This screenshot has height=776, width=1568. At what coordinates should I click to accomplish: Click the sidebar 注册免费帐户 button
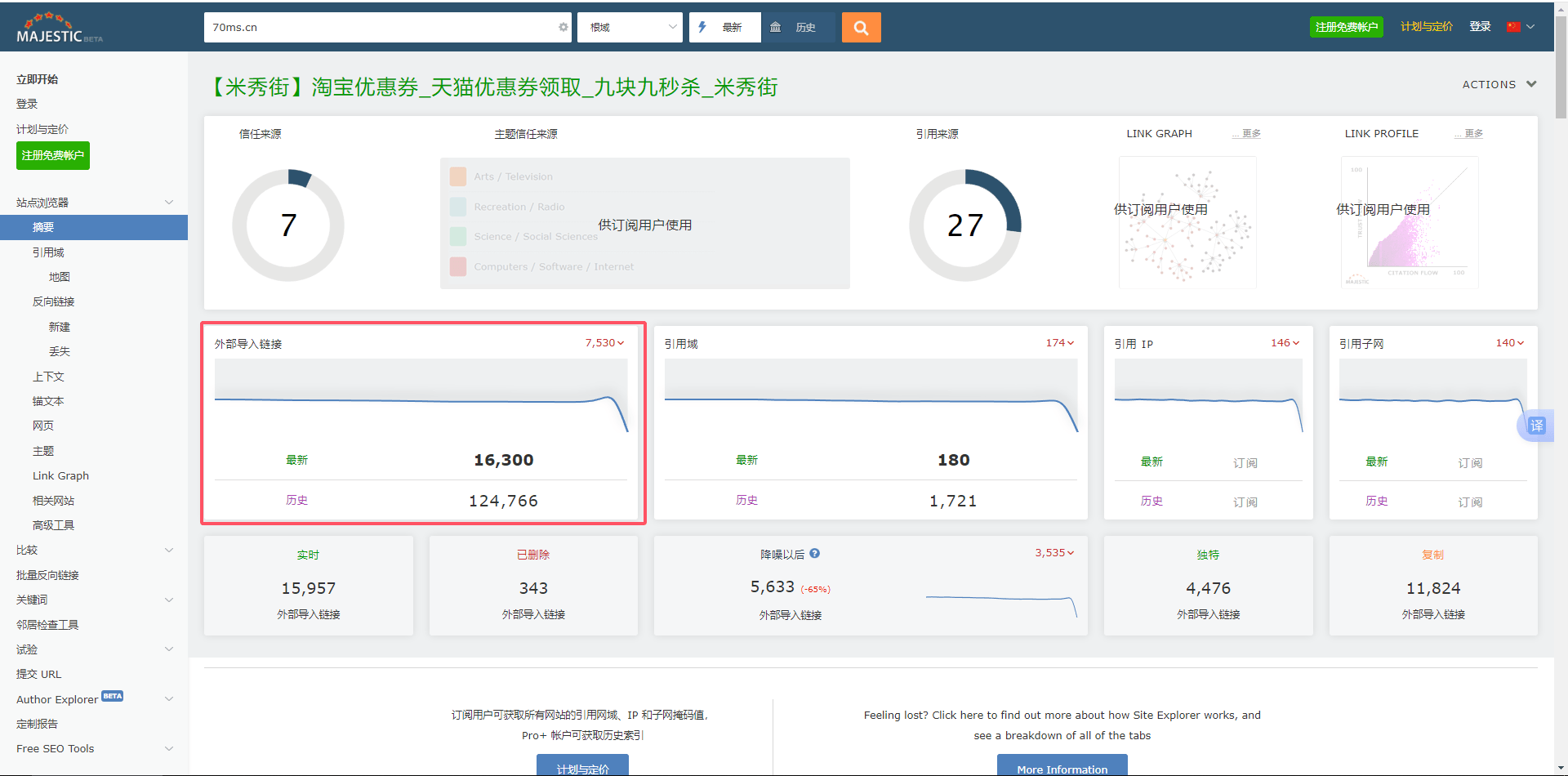[x=53, y=155]
